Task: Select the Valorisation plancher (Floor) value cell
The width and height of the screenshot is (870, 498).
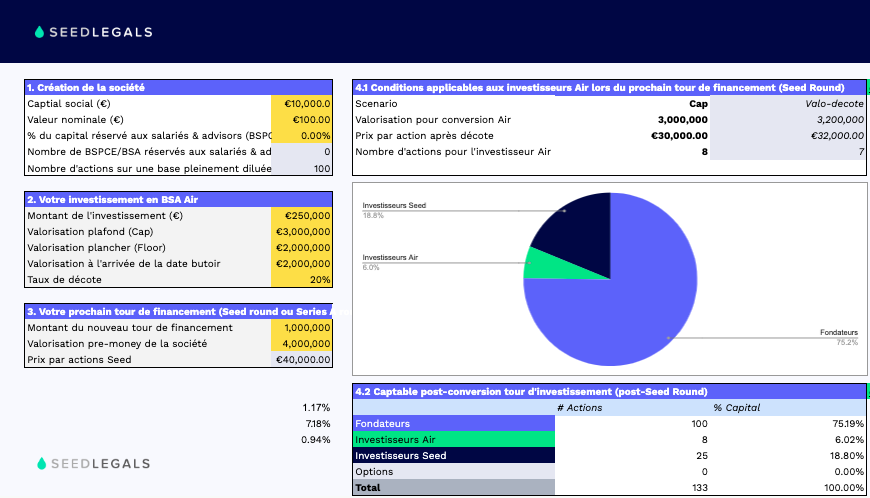Action: (301, 247)
